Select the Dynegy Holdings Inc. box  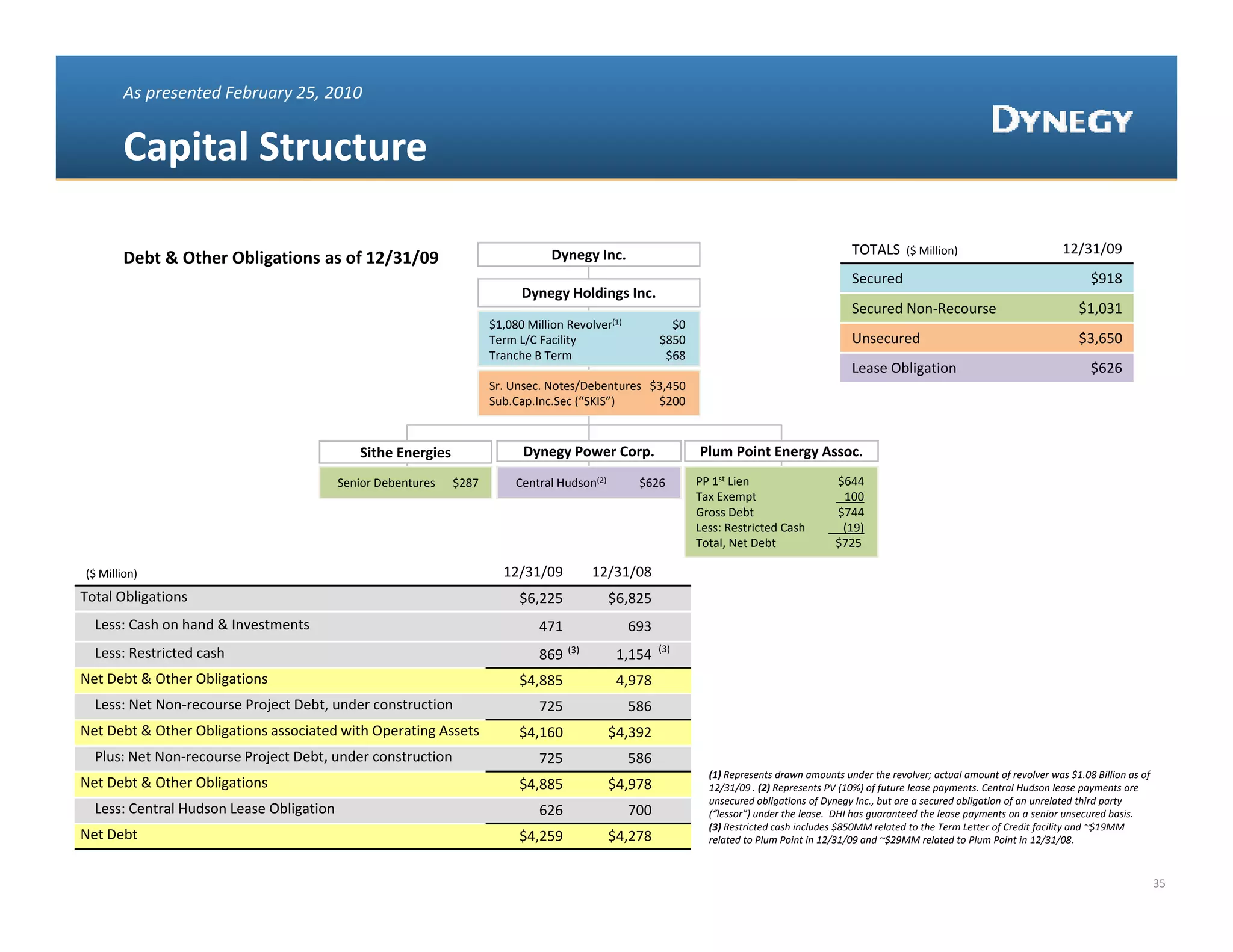588,293
